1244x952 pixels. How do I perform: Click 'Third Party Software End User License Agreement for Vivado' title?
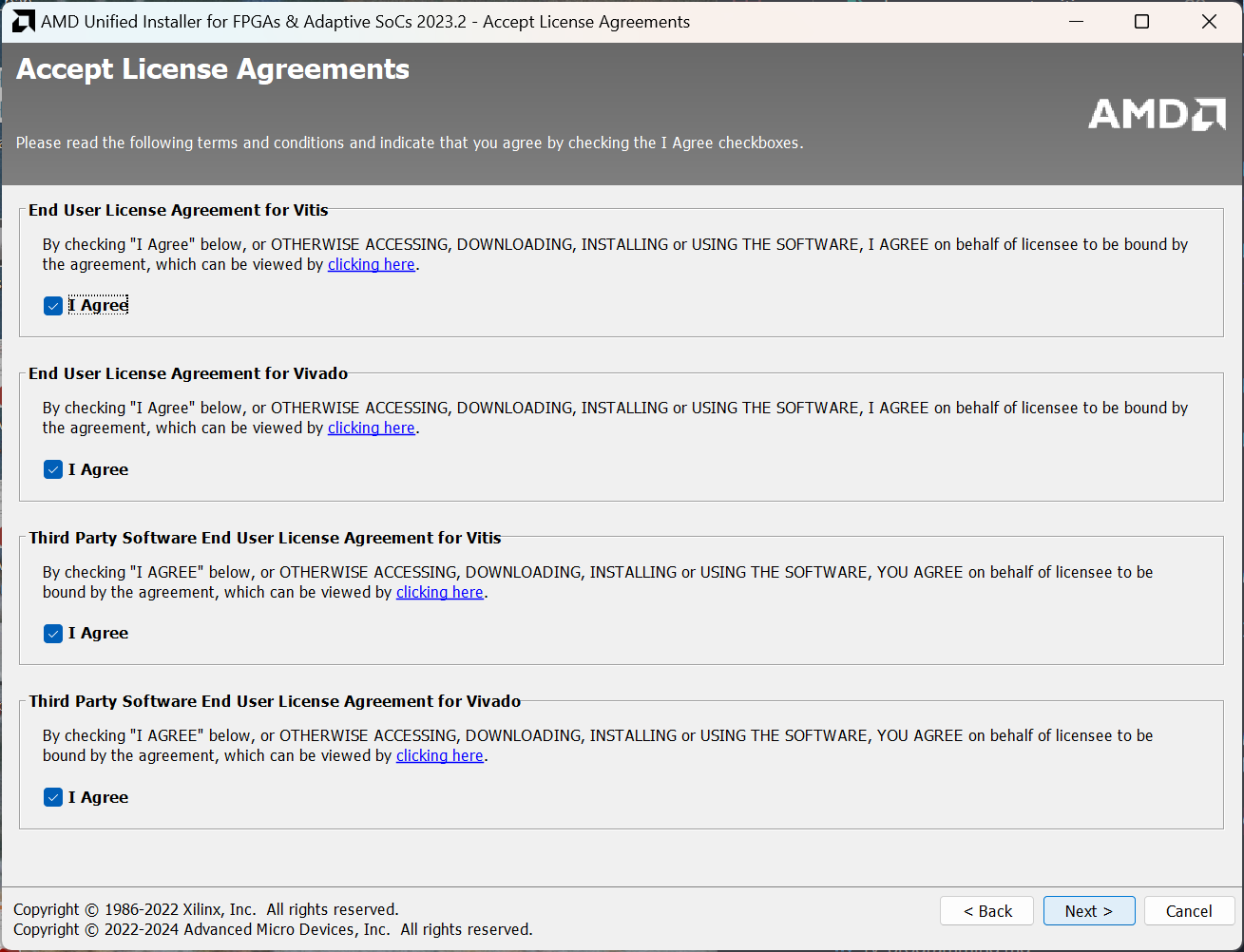[275, 701]
